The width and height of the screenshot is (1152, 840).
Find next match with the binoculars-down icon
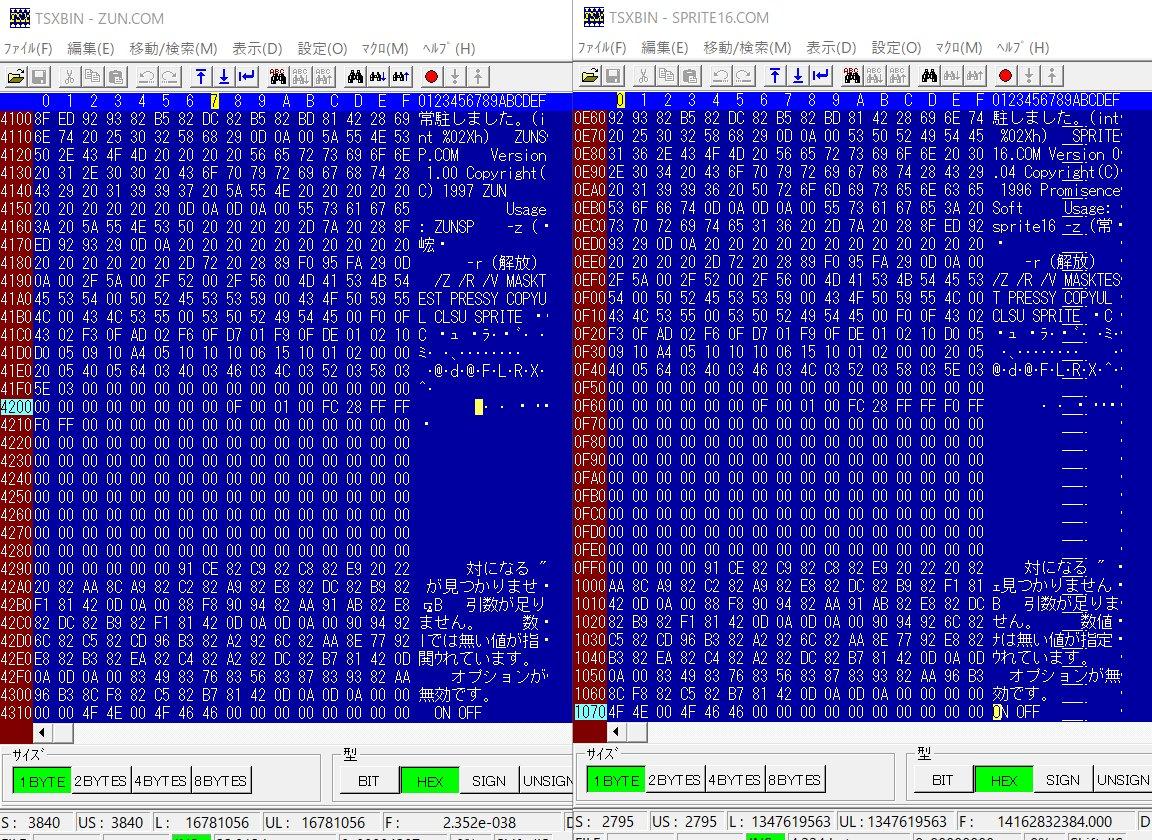(x=377, y=75)
